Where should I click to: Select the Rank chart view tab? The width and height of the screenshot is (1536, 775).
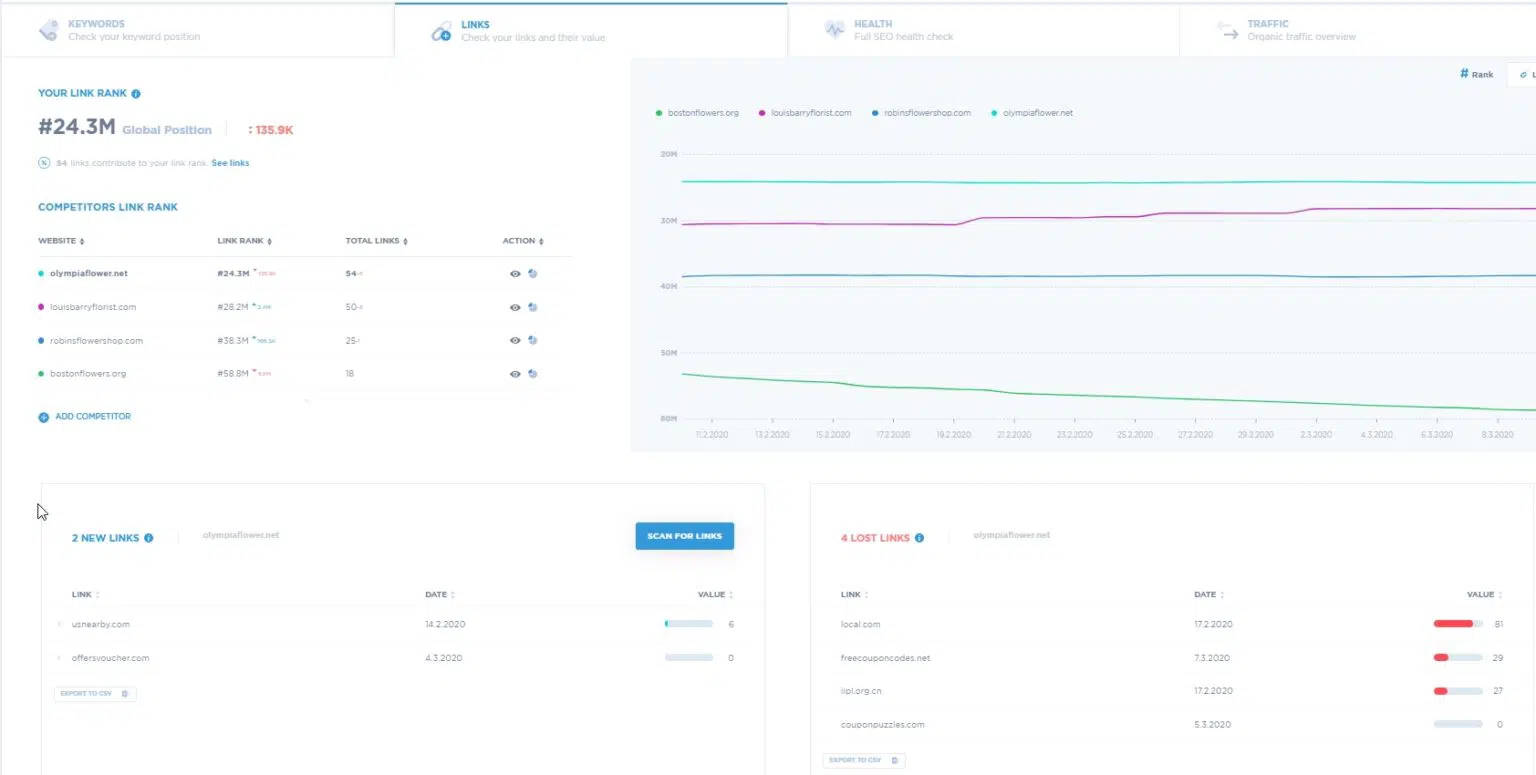click(1477, 74)
